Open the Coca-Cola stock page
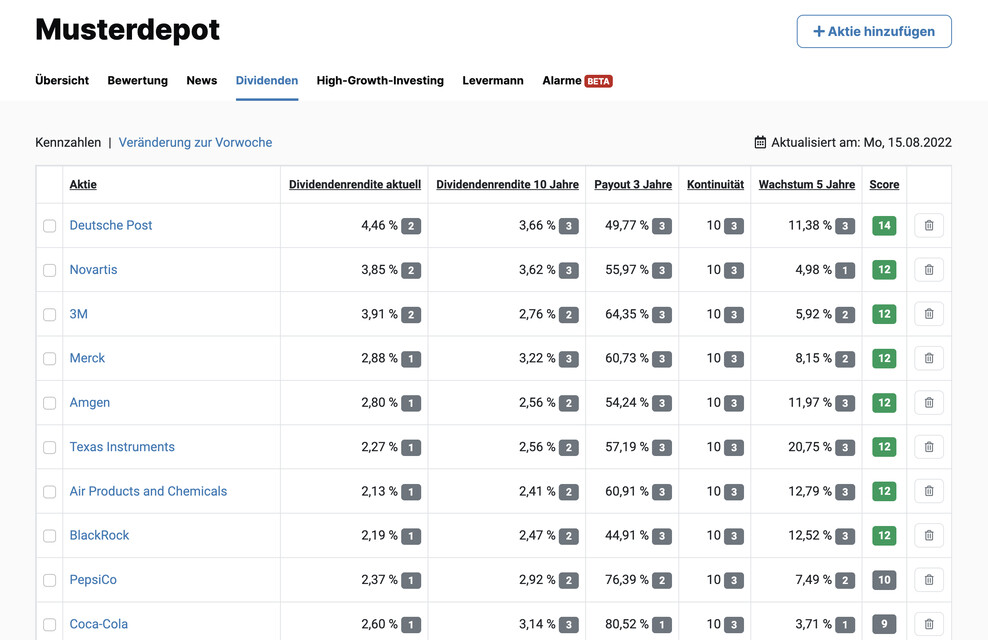This screenshot has height=640, width=988. click(98, 624)
